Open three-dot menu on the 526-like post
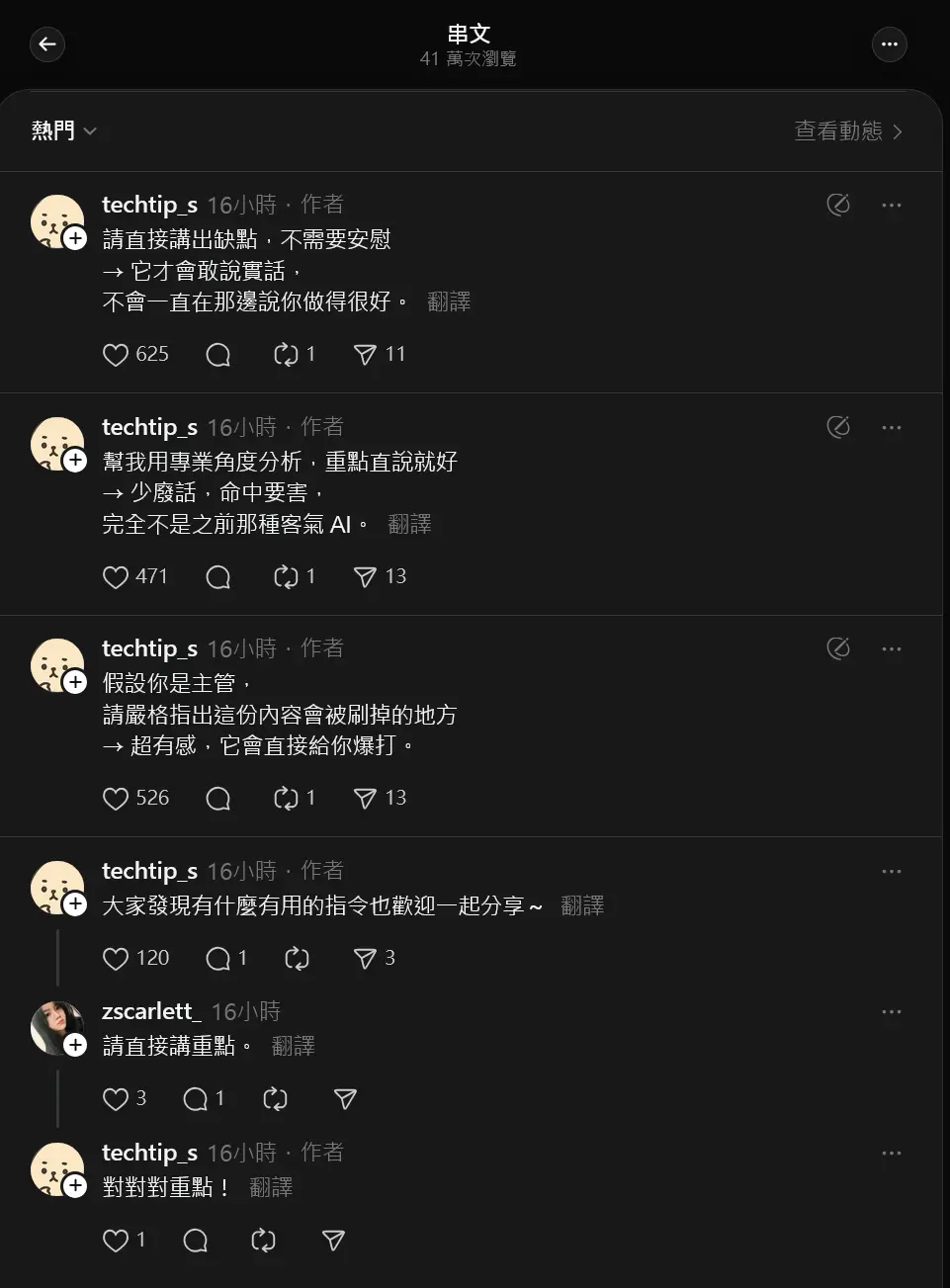Screen dimensions: 950x1288 891,649
